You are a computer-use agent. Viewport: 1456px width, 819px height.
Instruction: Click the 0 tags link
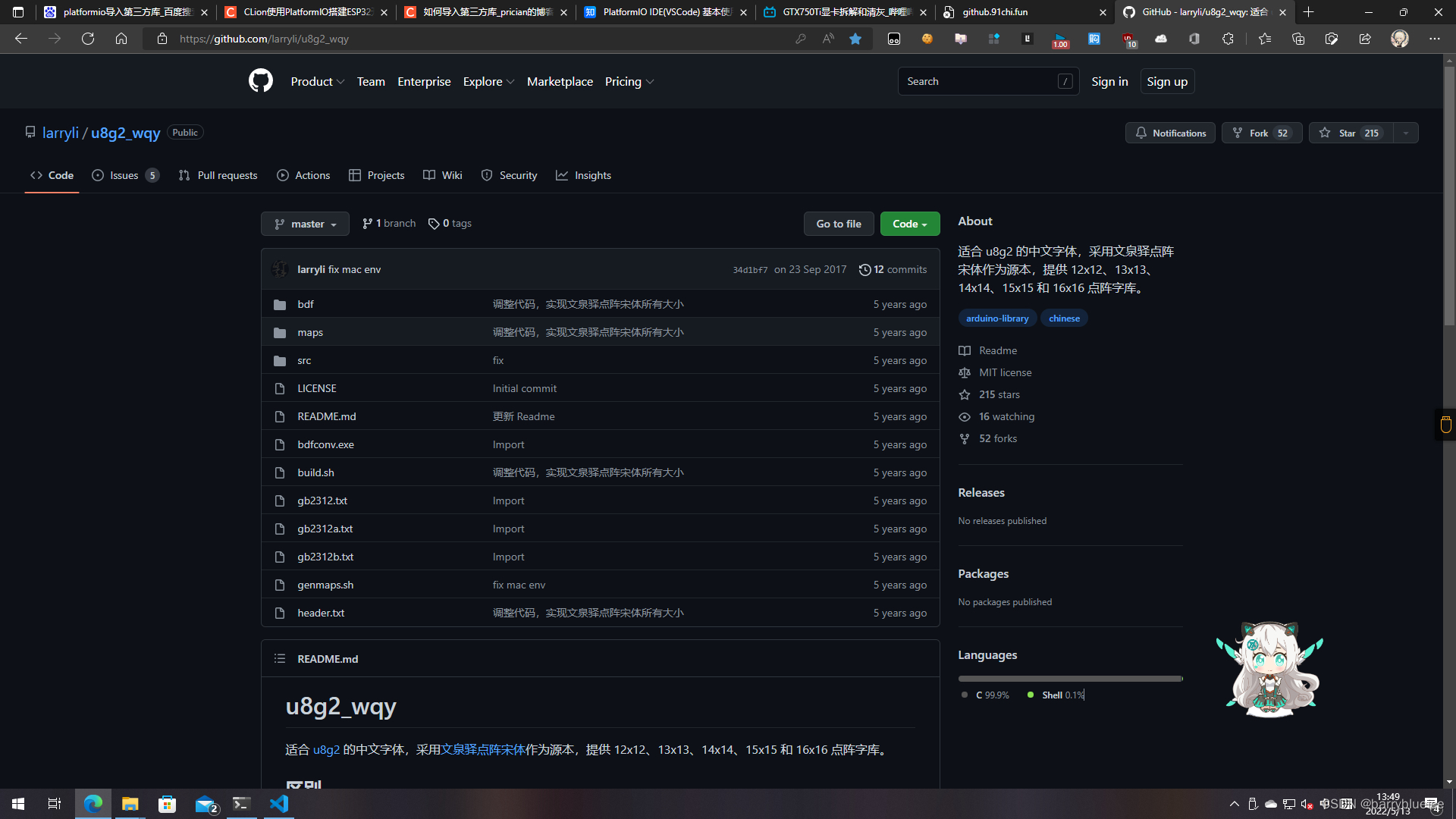[x=450, y=223]
